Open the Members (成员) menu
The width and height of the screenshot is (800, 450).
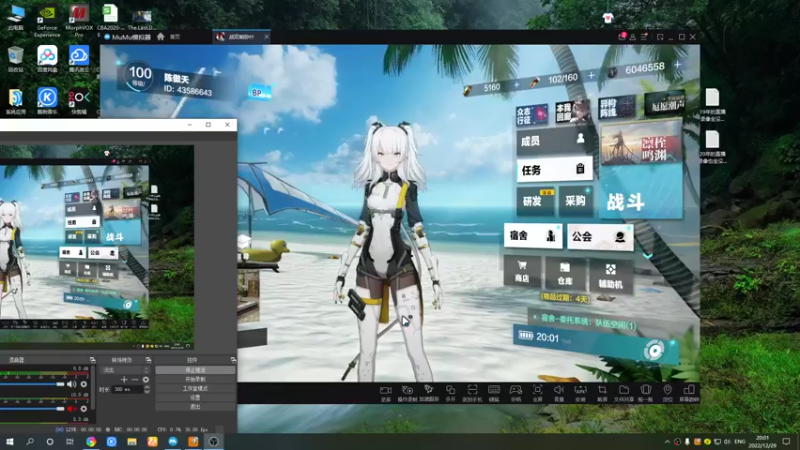554,141
